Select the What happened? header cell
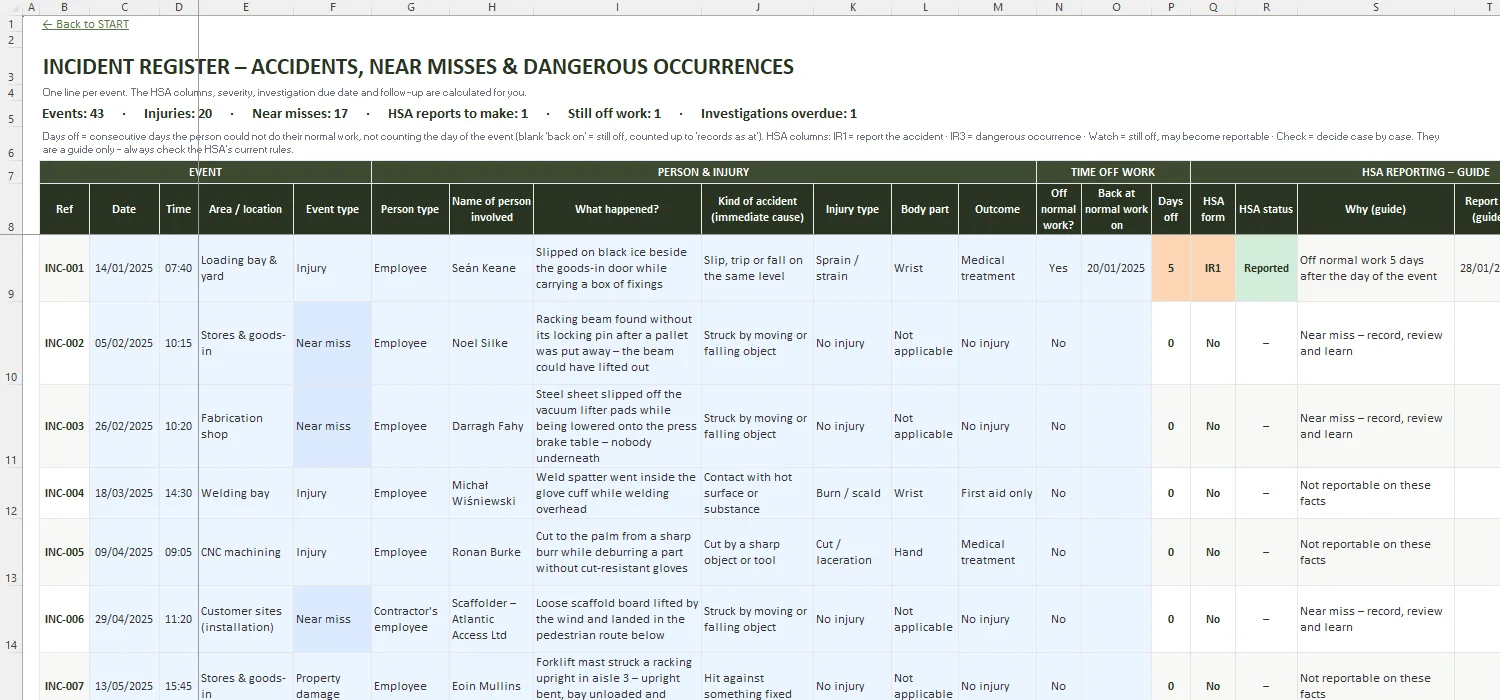 click(617, 209)
